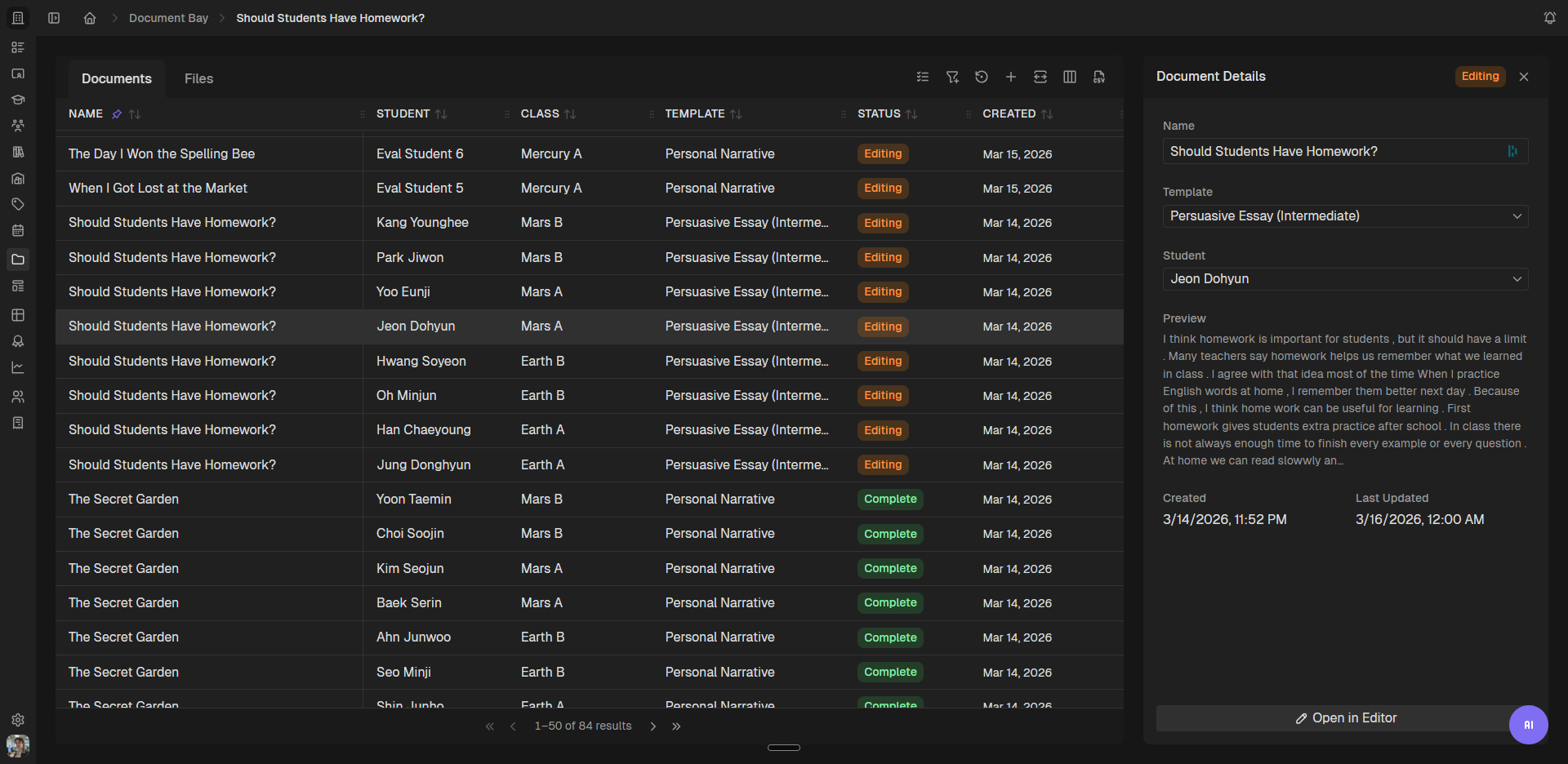The width and height of the screenshot is (1568, 764).
Task: Click the plus icon to add document
Action: pyautogui.click(x=1011, y=77)
